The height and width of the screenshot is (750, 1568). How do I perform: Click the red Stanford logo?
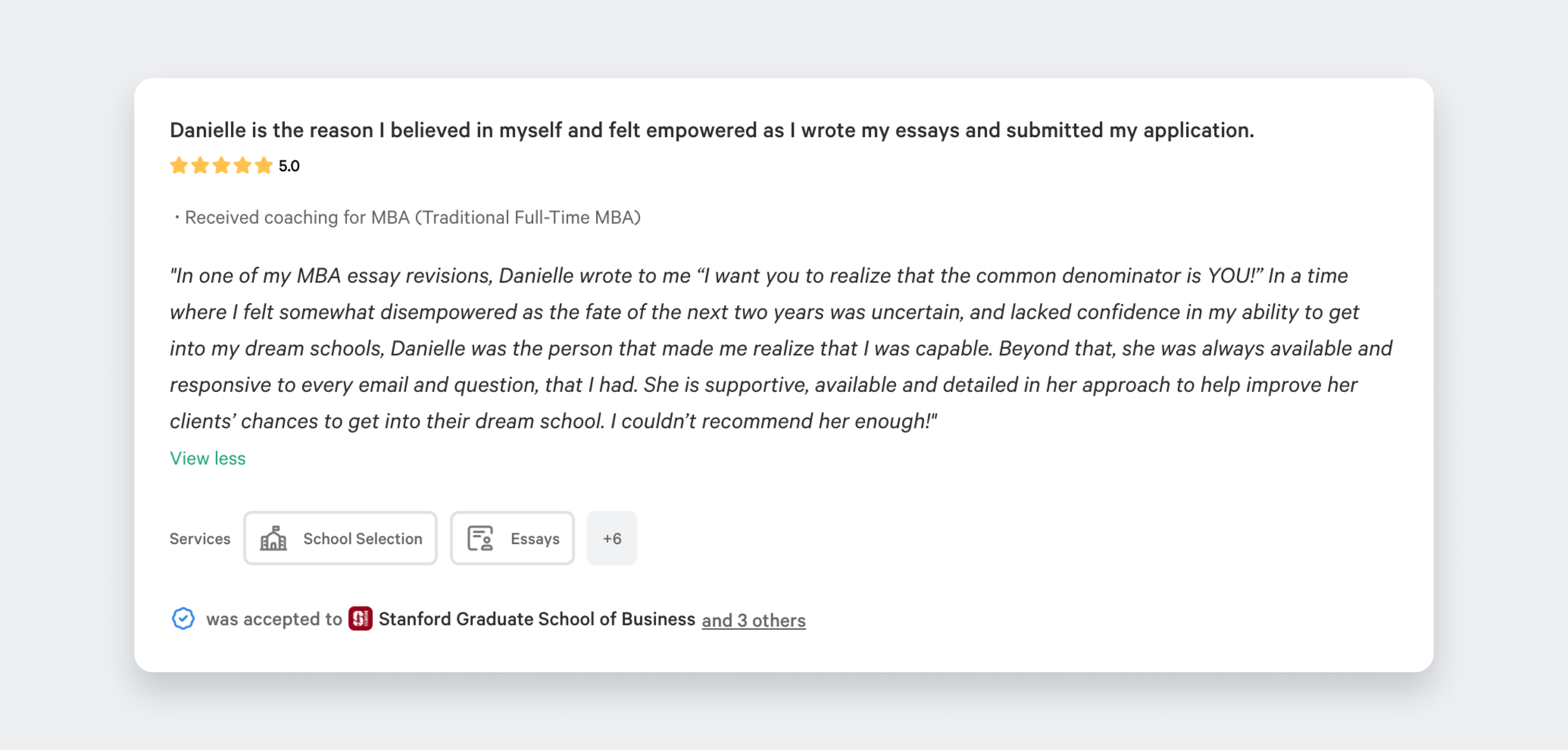point(360,619)
